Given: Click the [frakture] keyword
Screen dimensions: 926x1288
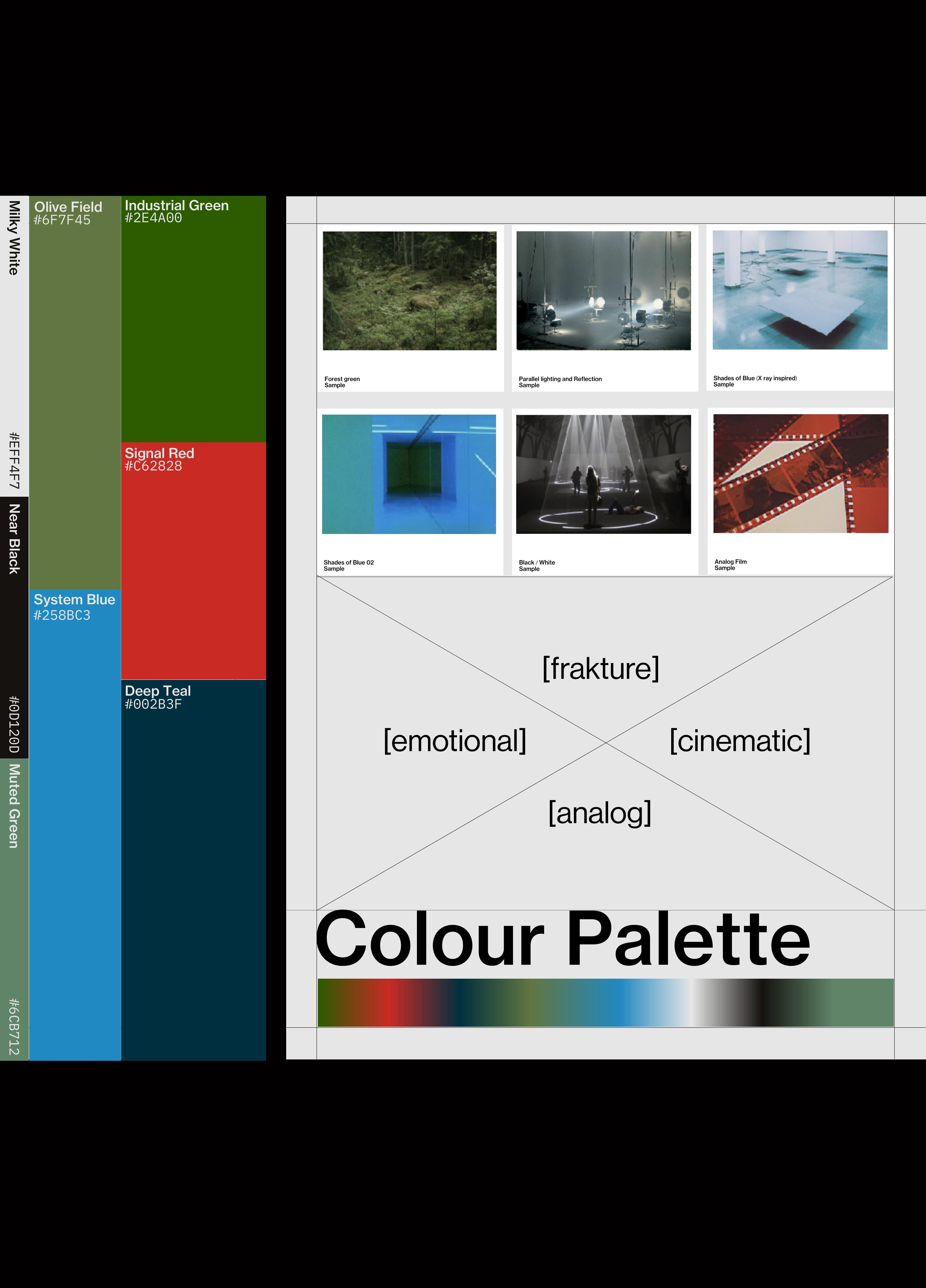Looking at the screenshot, I should (x=601, y=668).
